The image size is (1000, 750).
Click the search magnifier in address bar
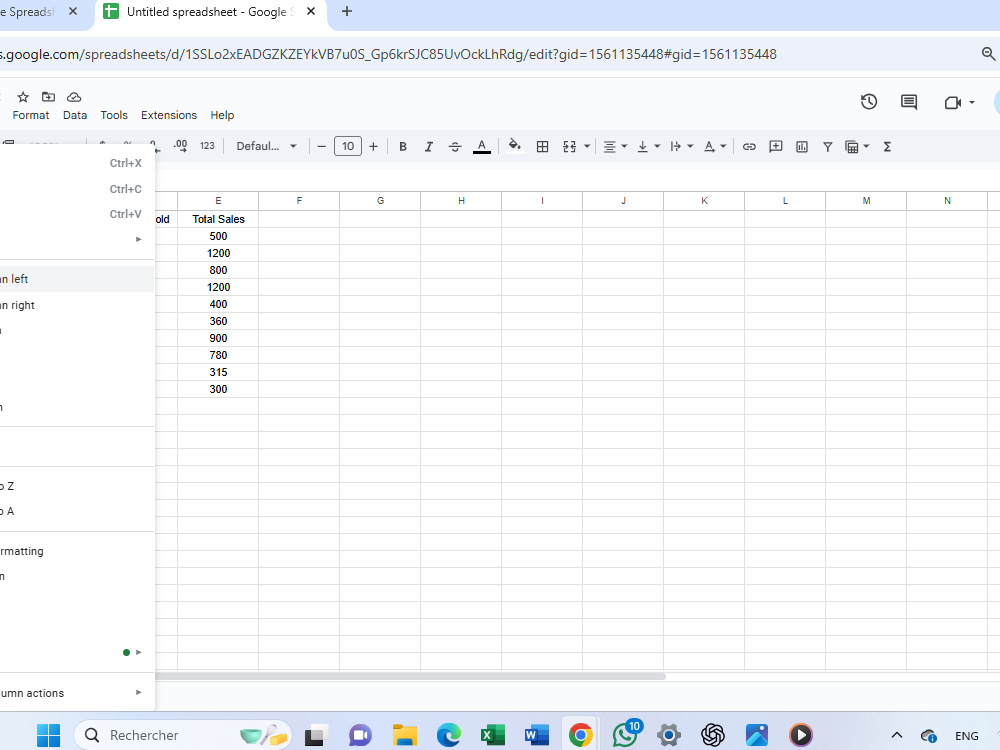tap(989, 54)
